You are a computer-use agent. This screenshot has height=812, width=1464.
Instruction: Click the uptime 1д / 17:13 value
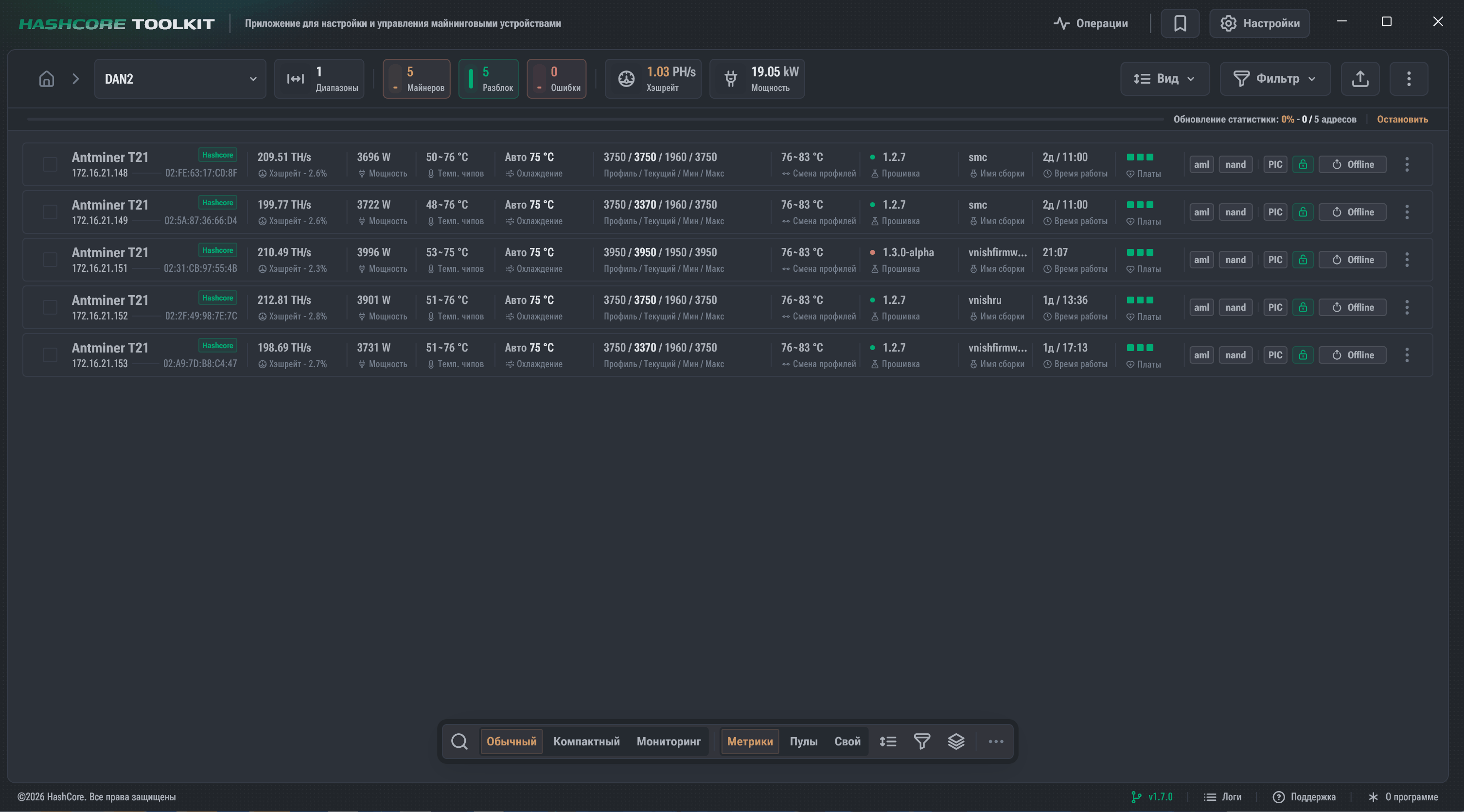point(1065,348)
